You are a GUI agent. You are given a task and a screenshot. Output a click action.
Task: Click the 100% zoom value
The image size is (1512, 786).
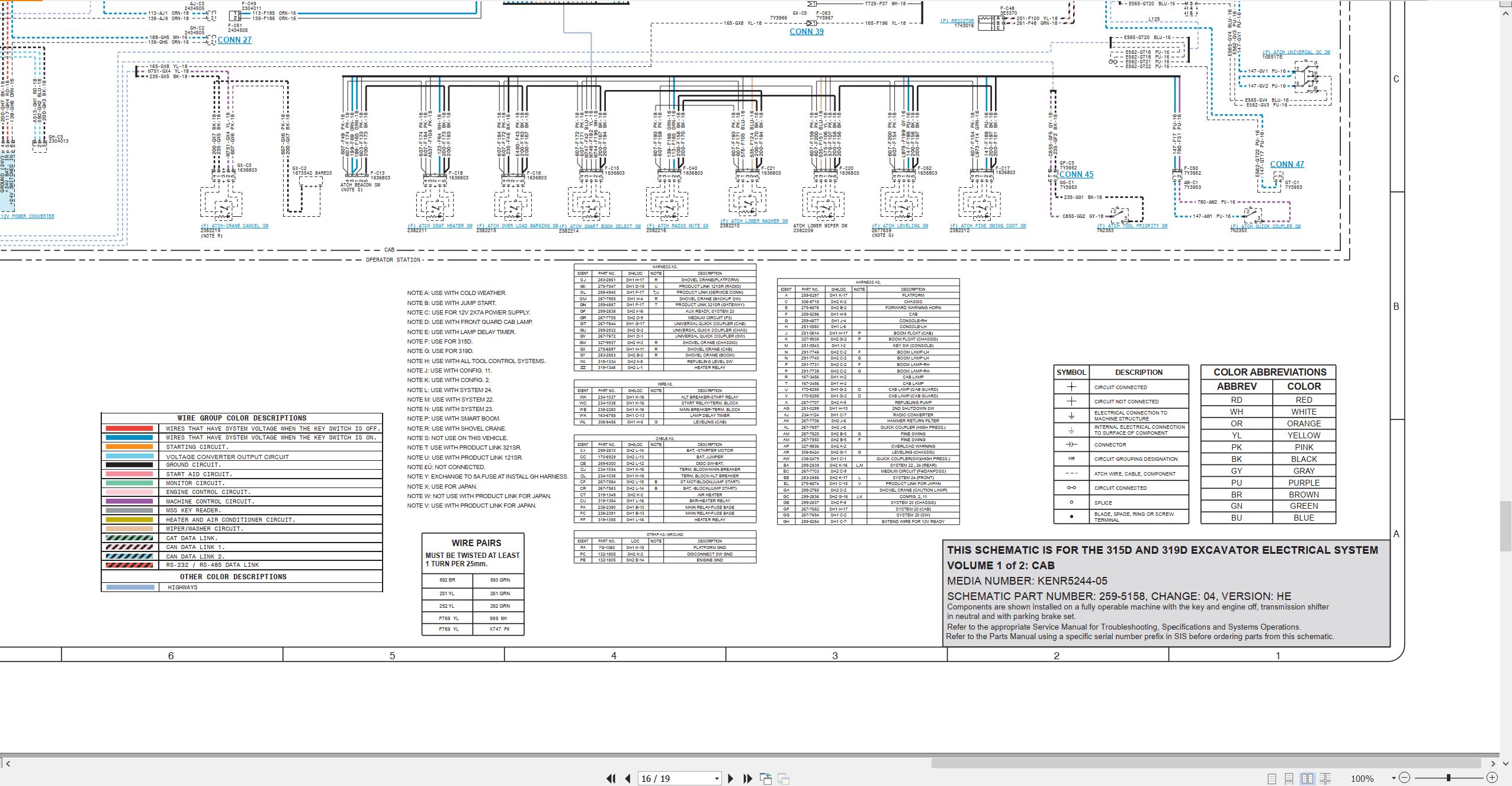1362,778
